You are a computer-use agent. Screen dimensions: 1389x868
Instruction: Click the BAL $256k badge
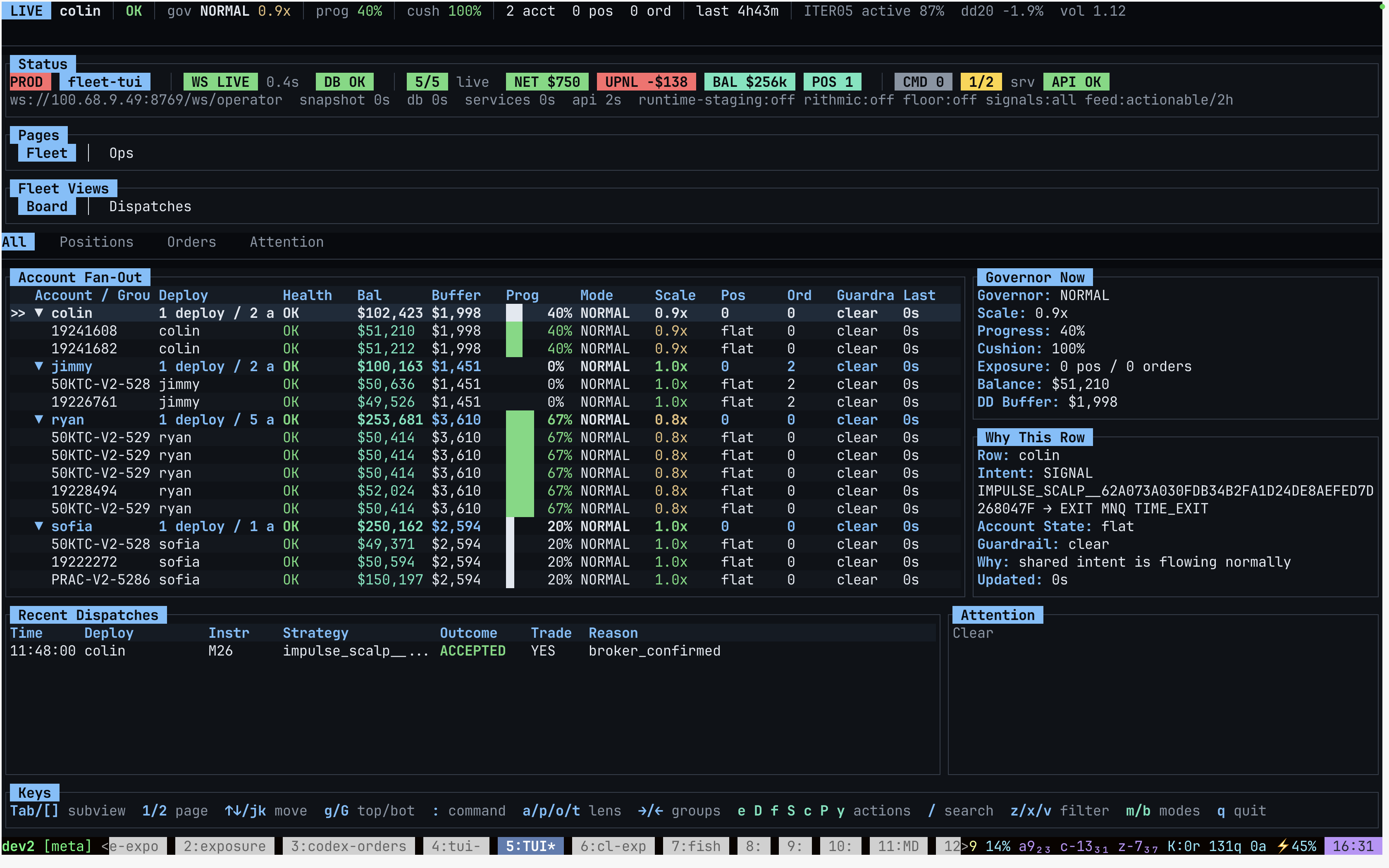coord(749,82)
